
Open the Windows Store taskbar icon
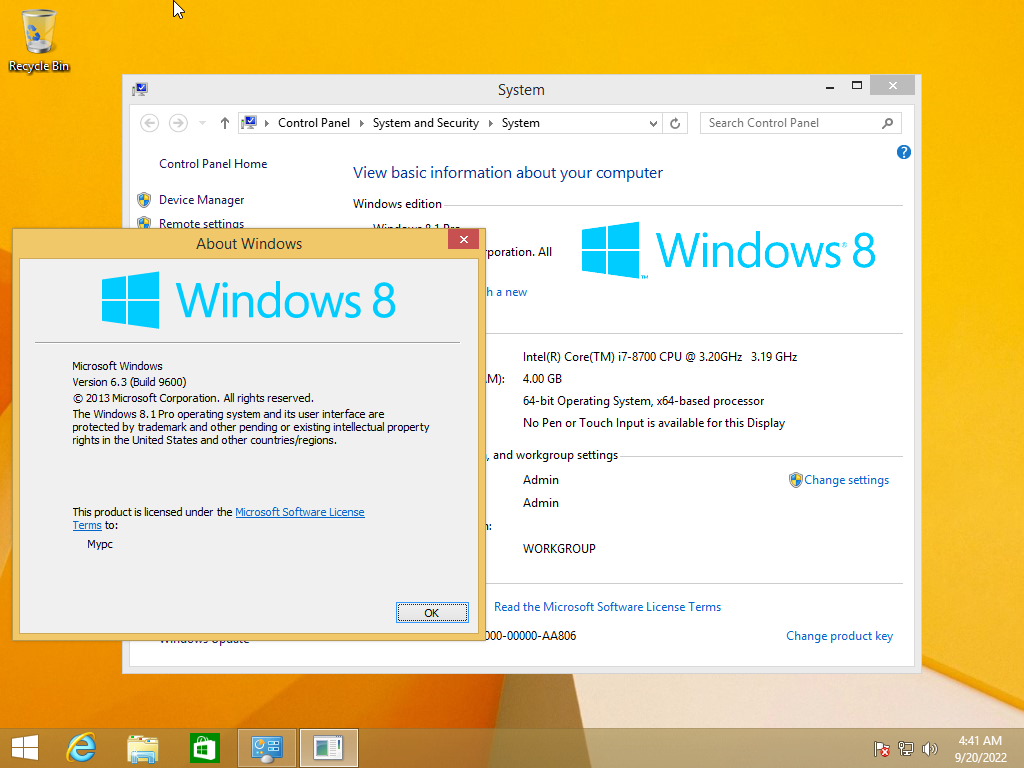(204, 748)
